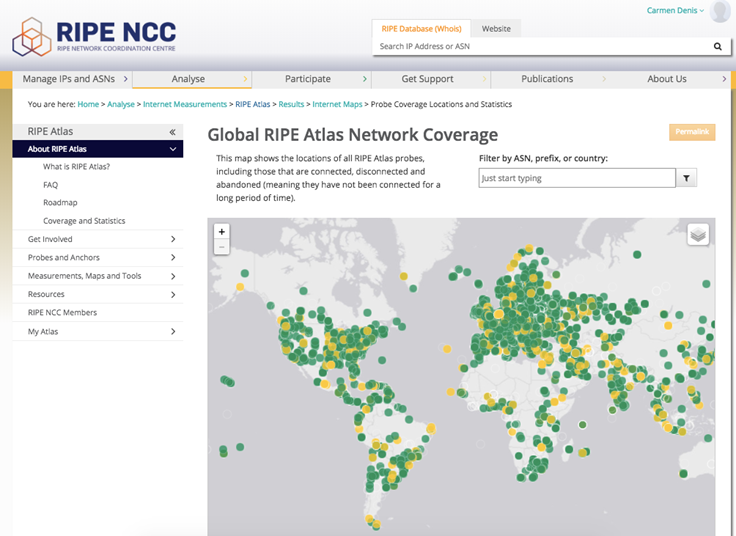The width and height of the screenshot is (736, 536).
Task: Open What is RIPE Atlas? page
Action: [x=77, y=167]
